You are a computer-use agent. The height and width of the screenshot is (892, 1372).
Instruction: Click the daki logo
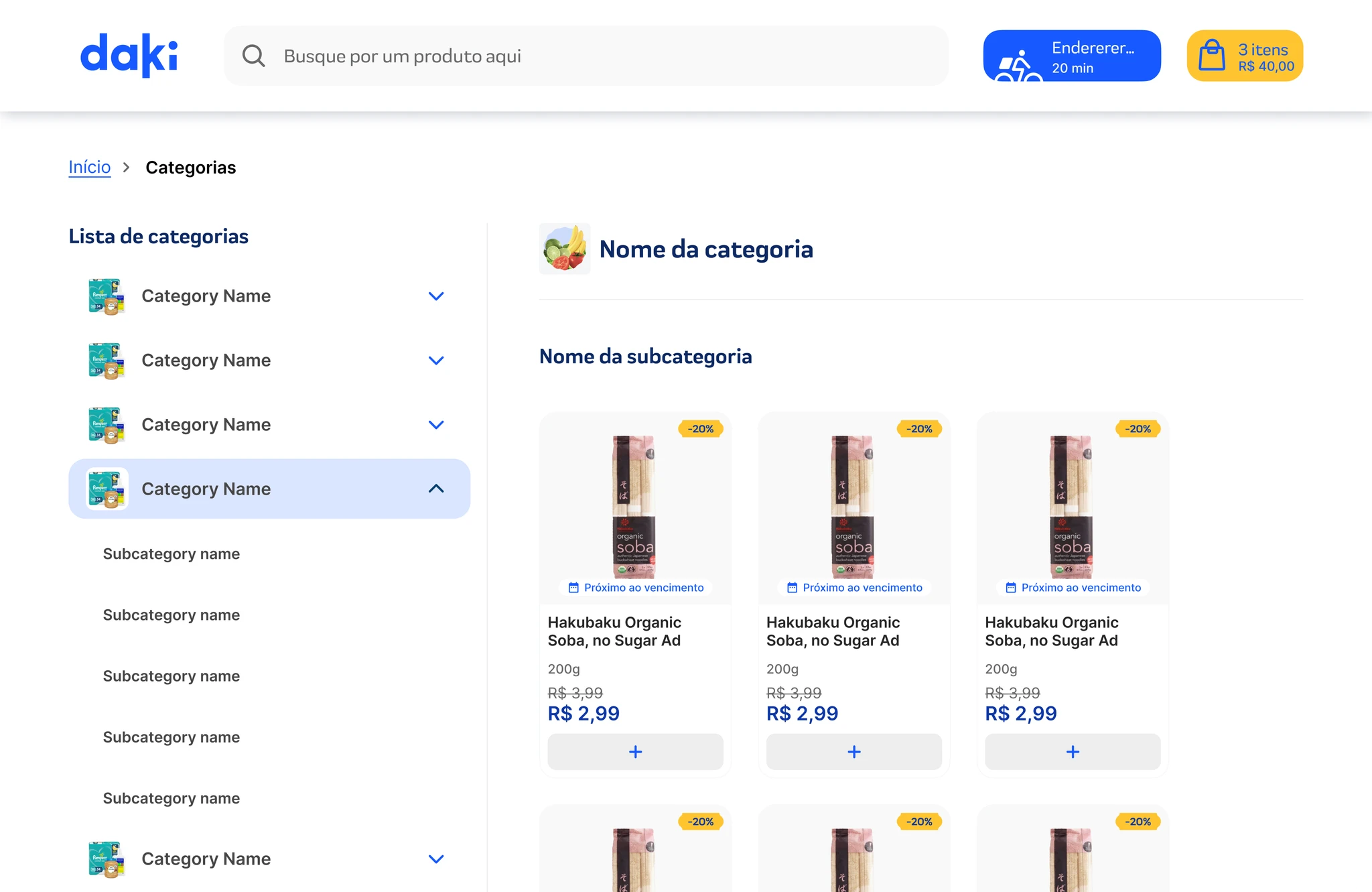pyautogui.click(x=129, y=55)
